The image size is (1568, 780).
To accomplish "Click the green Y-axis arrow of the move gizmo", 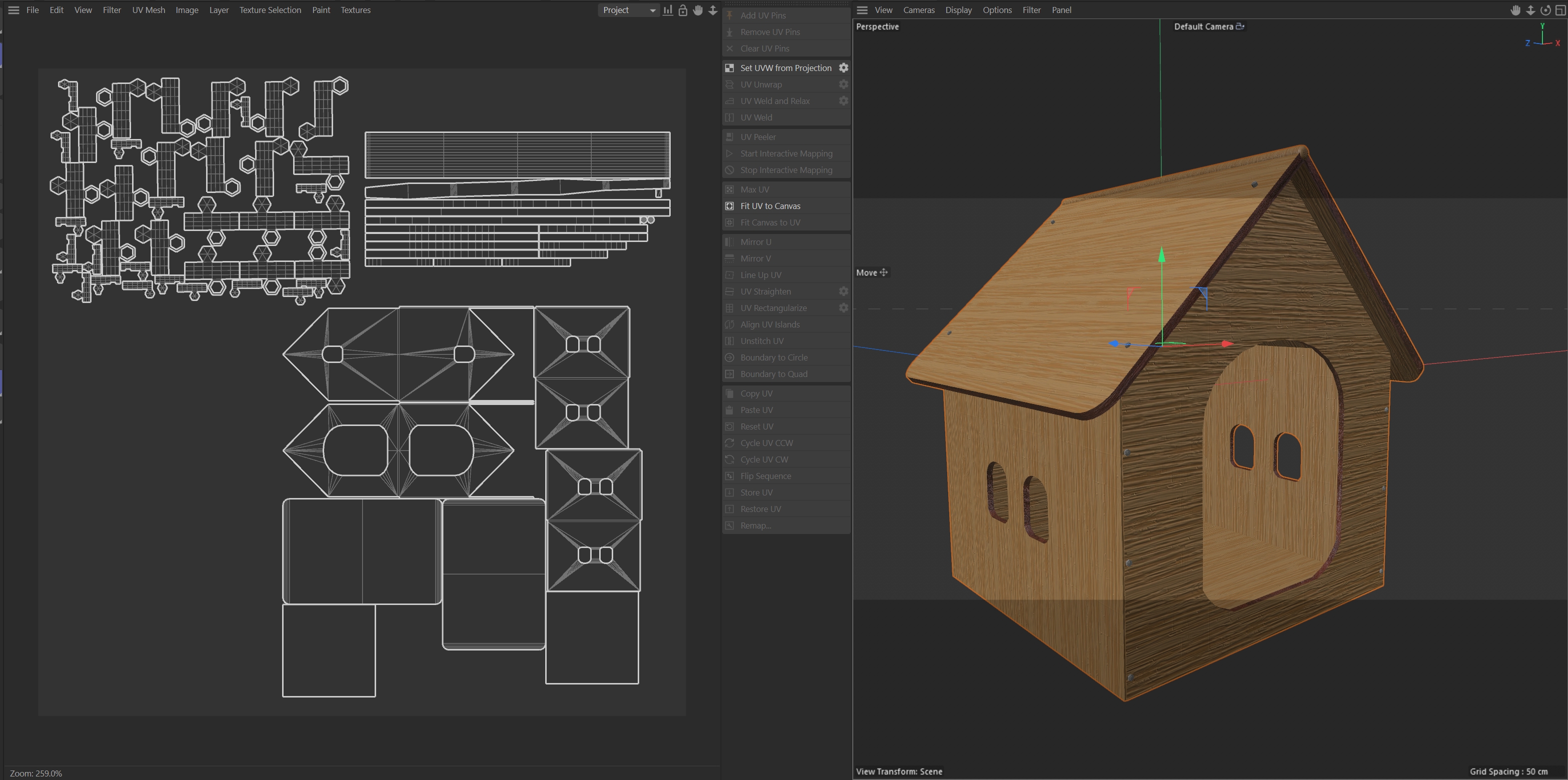I will point(1161,255).
